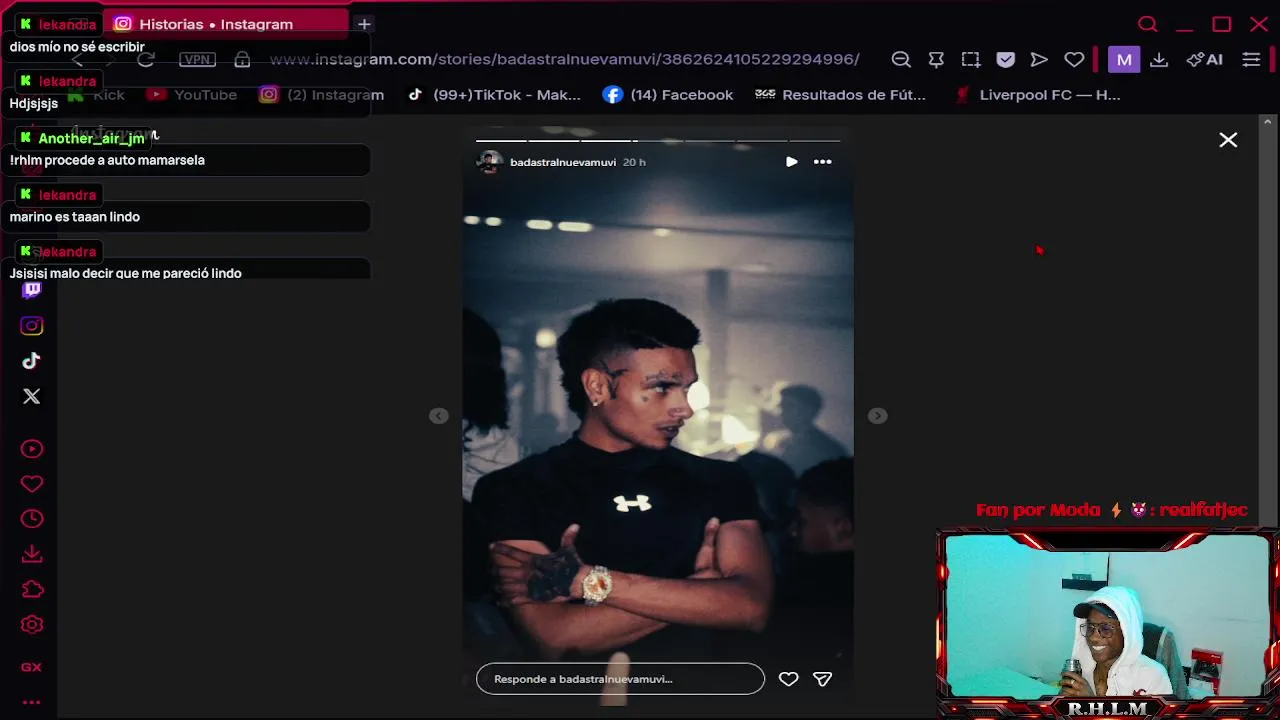Click the search tabs magnifier icon

coord(1148,24)
